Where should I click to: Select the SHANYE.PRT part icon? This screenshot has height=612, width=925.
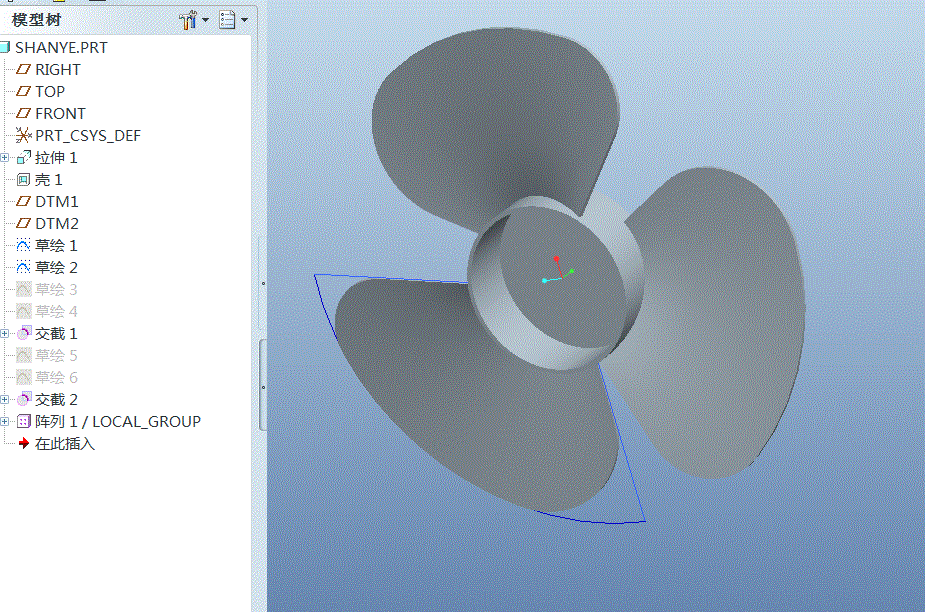5,47
